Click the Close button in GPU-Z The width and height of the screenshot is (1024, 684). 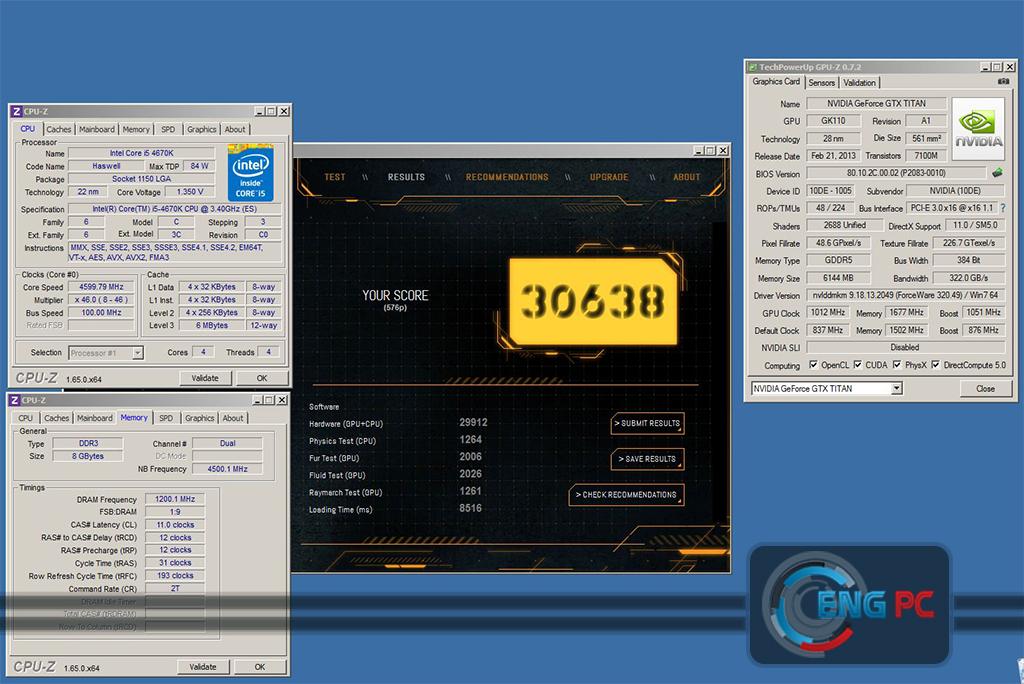click(985, 388)
